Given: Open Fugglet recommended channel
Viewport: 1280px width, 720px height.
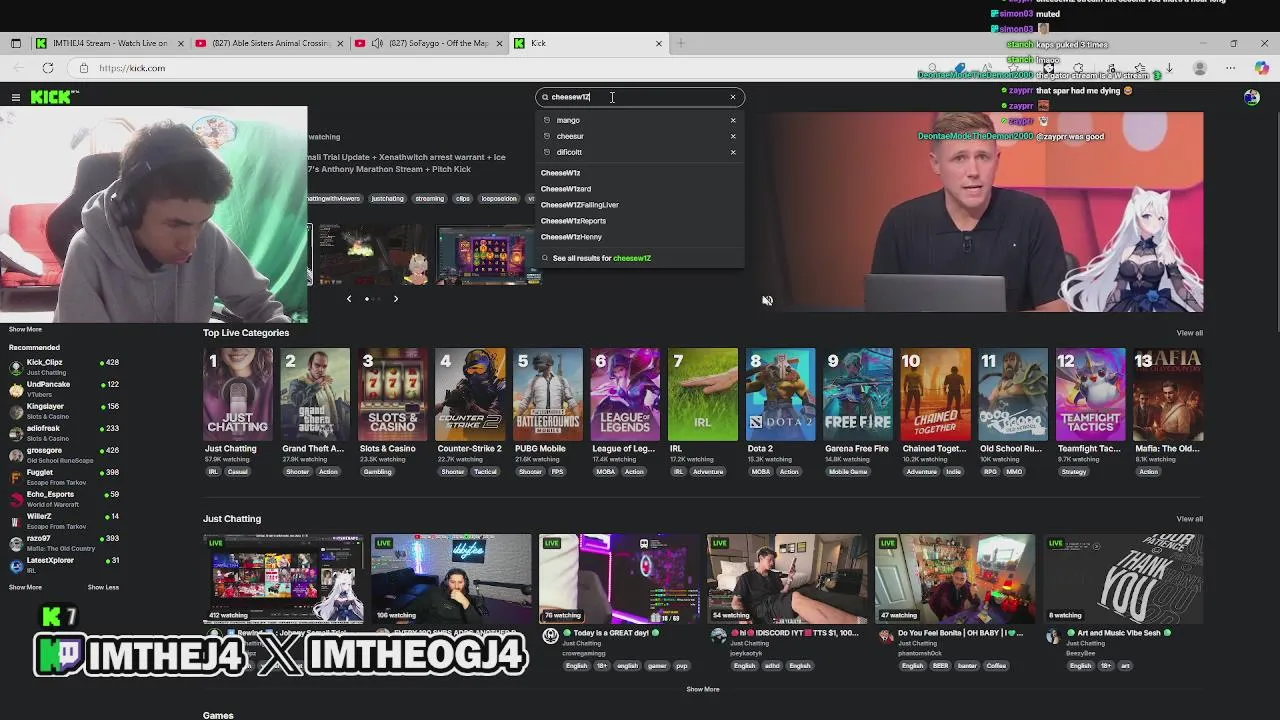Looking at the screenshot, I should pos(65,477).
